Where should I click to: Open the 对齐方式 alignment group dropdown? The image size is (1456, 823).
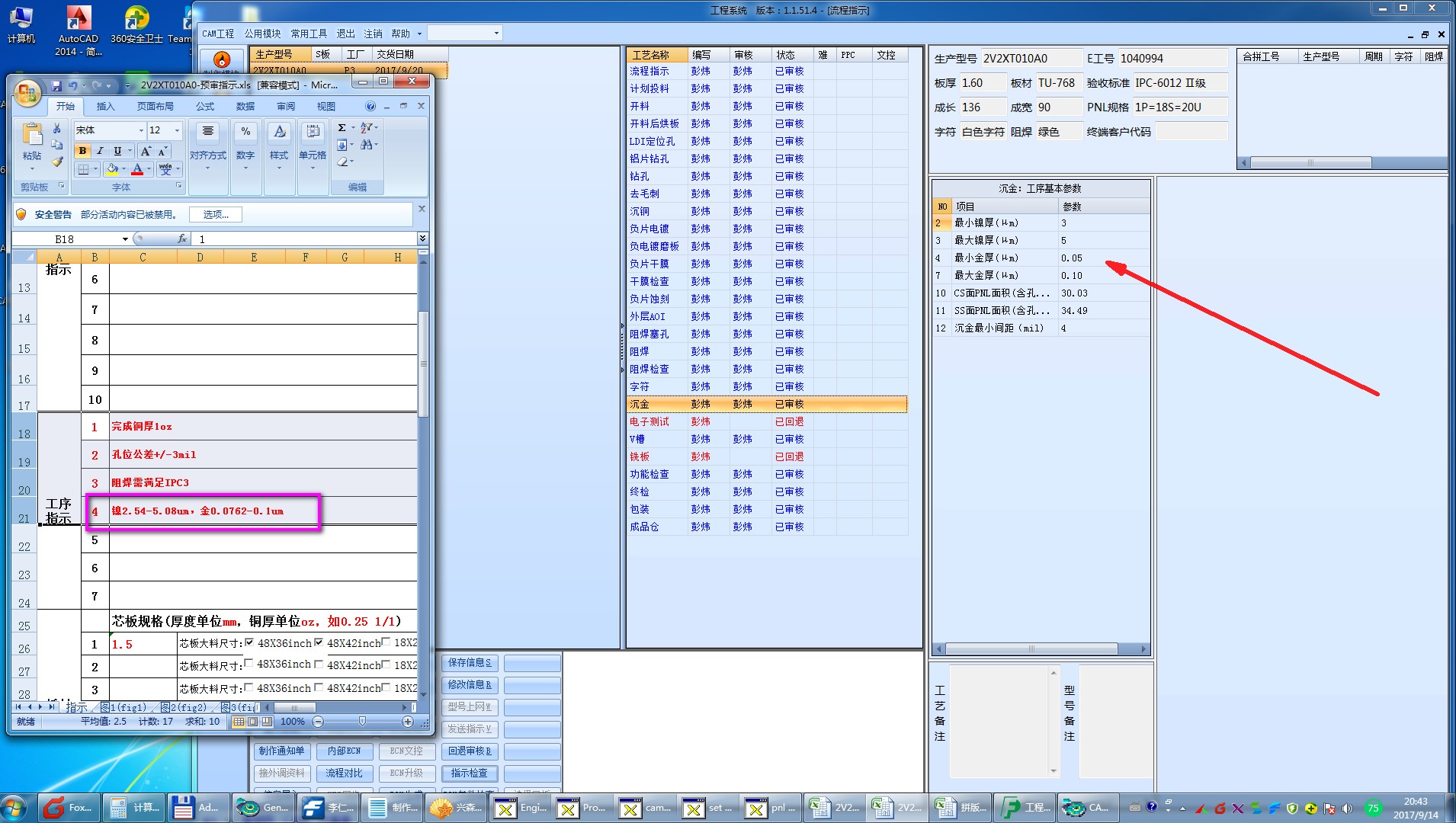[x=208, y=149]
